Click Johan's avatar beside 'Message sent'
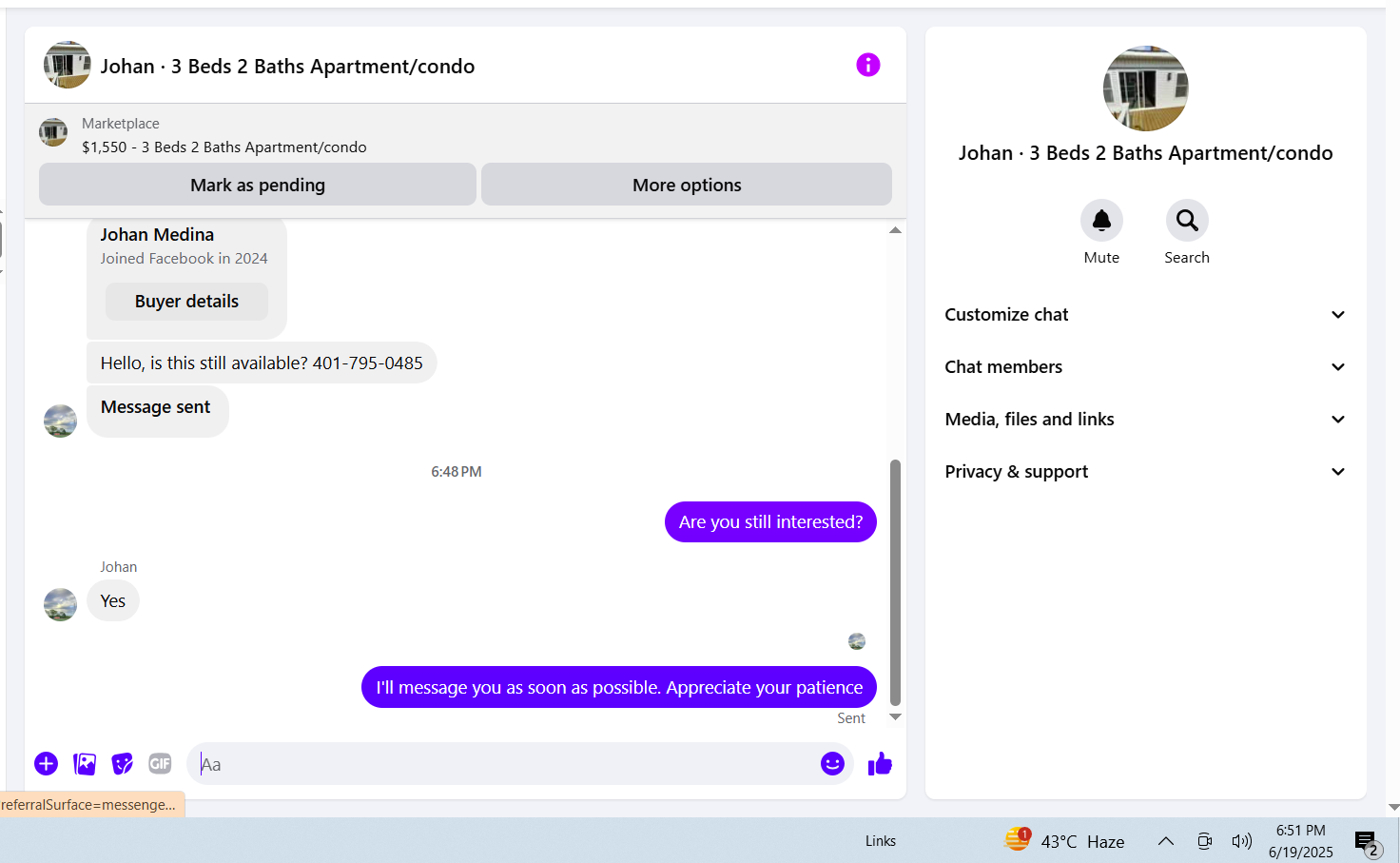Viewport: 1400px width, 863px height. click(x=60, y=421)
